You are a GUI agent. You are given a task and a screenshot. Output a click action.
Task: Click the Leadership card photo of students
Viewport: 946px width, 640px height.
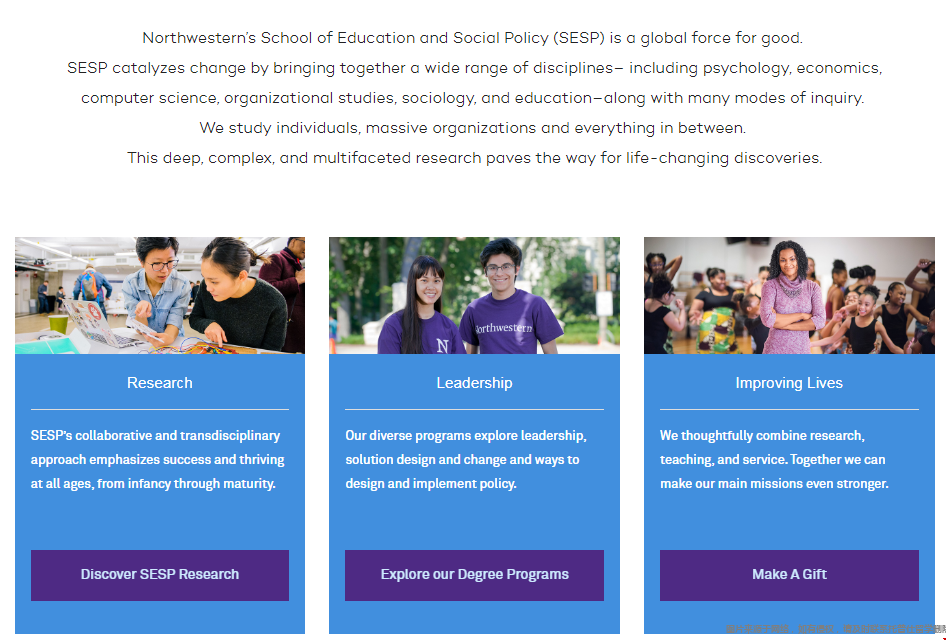point(474,295)
